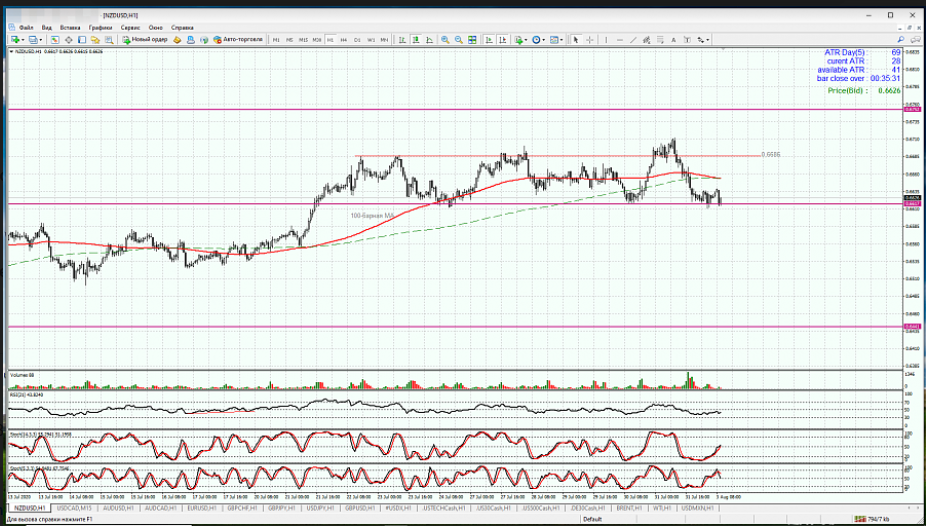Click the 0.6686 horizontal line label
Viewport: 926px width, 526px height.
[x=771, y=155]
